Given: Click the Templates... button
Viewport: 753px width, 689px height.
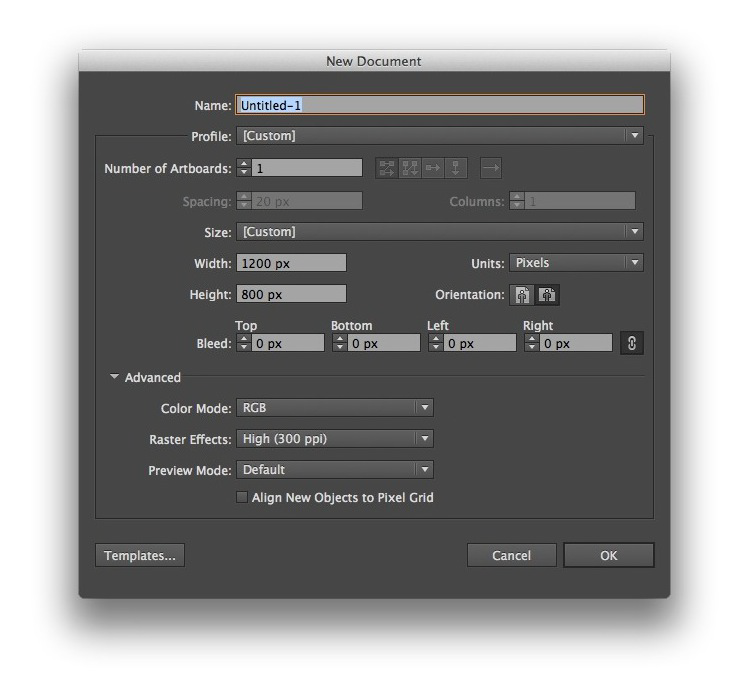Looking at the screenshot, I should click(140, 556).
